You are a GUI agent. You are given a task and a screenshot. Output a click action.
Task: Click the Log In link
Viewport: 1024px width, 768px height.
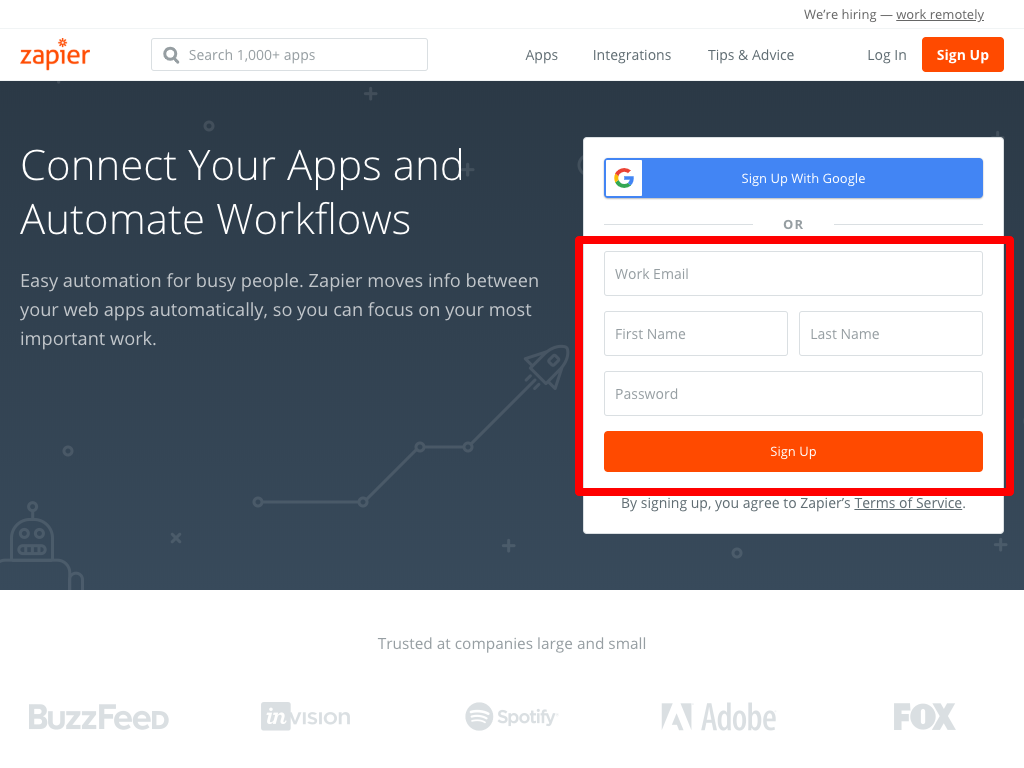(886, 55)
